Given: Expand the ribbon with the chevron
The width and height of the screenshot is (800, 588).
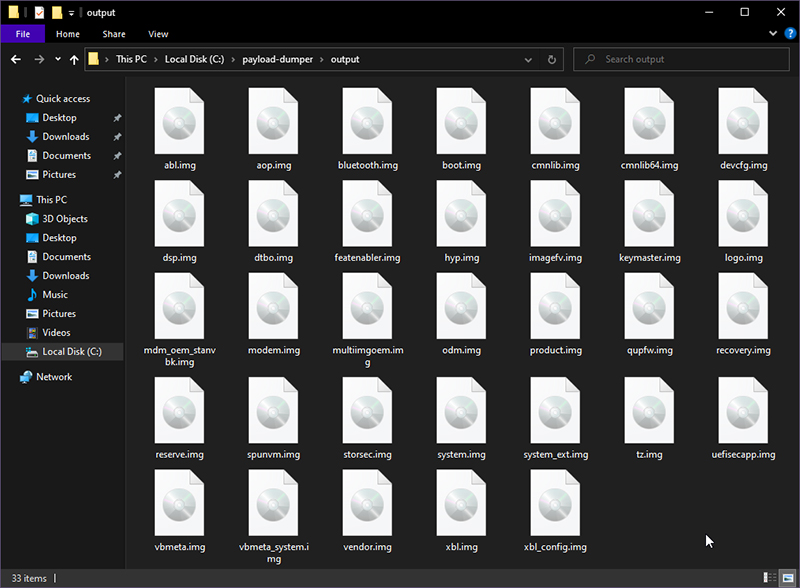Looking at the screenshot, I should pos(773,33).
